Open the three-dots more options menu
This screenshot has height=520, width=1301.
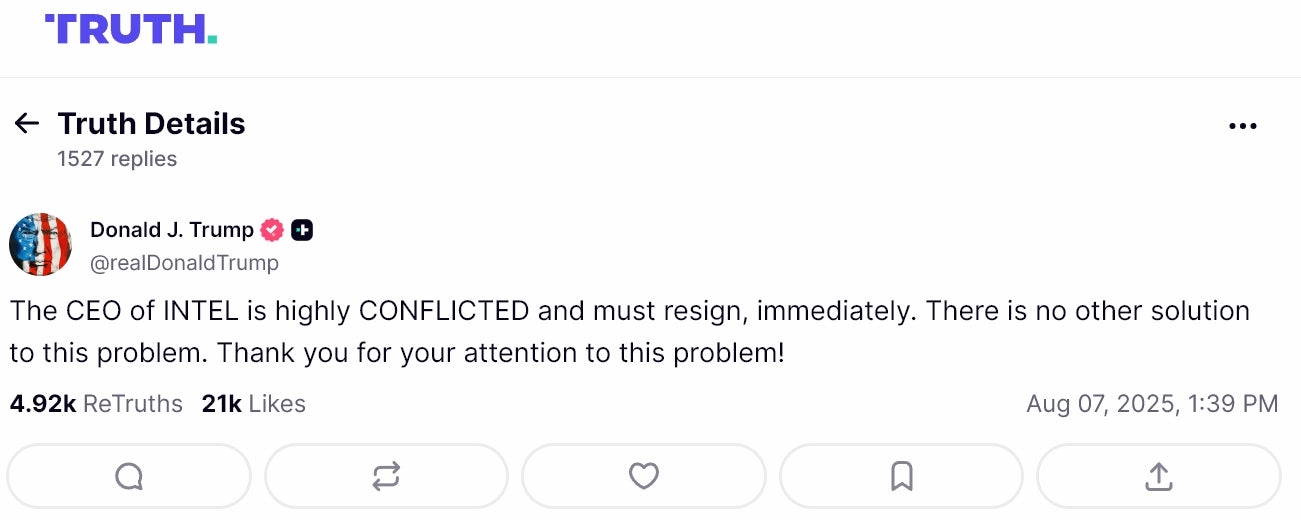pyautogui.click(x=1242, y=126)
